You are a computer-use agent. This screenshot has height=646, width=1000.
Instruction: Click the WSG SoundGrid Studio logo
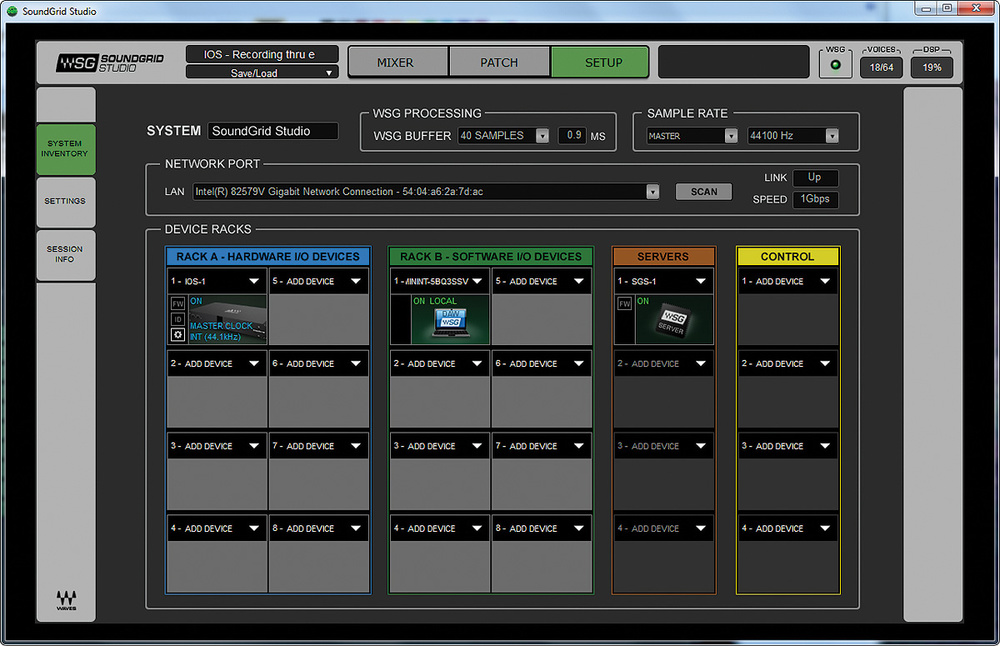click(x=110, y=62)
